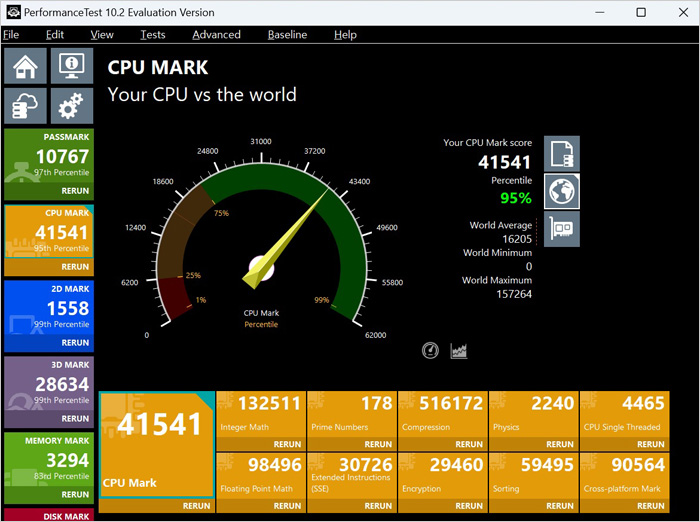Select the DISK MARK tile
This screenshot has height=522, width=700.
click(x=49, y=515)
